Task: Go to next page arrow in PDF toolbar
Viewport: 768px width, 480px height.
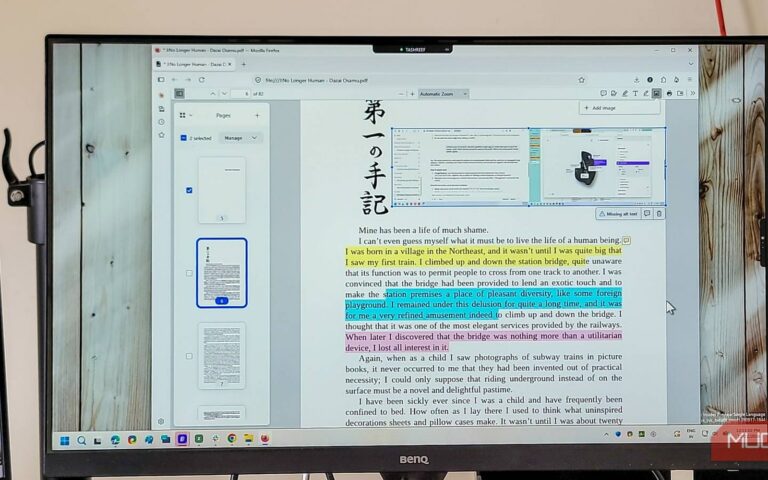Action: pos(224,94)
